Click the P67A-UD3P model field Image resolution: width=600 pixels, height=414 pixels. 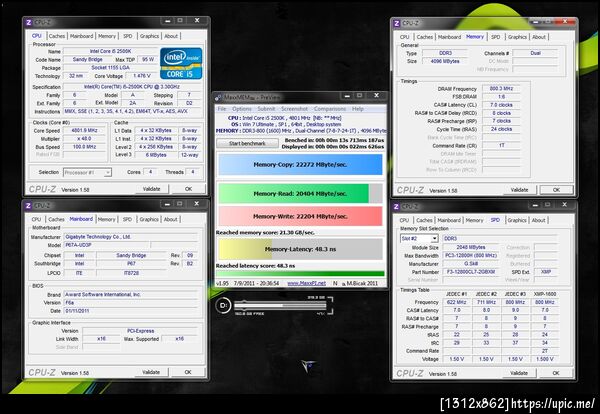[x=106, y=245]
